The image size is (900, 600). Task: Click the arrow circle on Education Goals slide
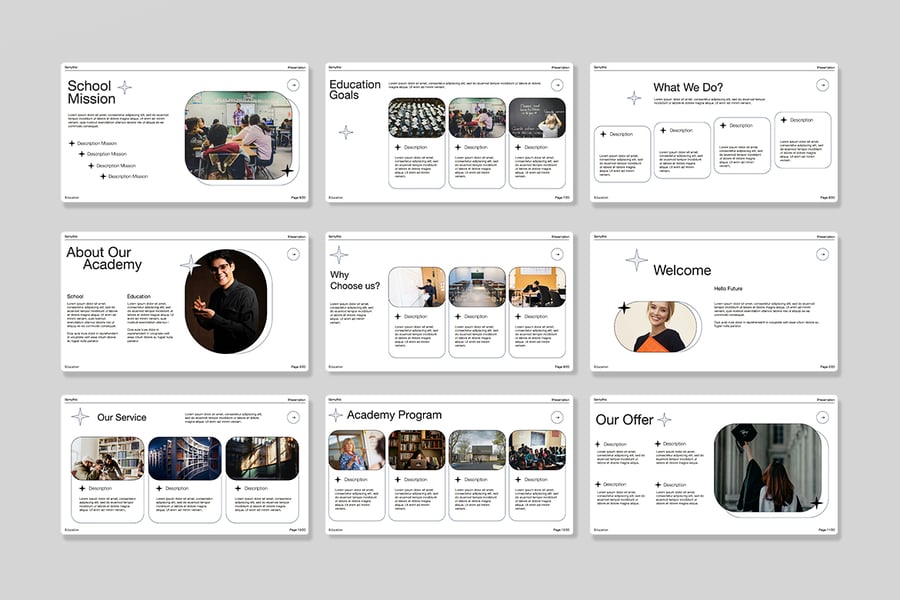pyautogui.click(x=557, y=85)
